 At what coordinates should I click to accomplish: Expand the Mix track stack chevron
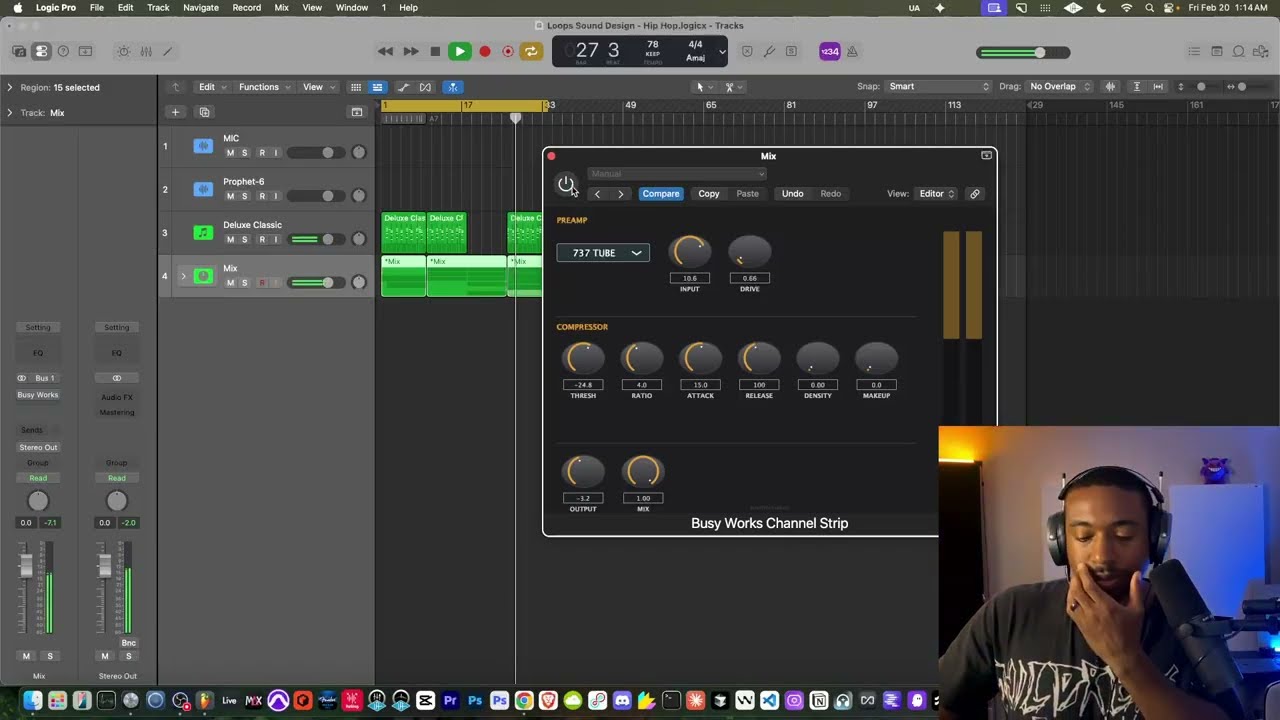[x=183, y=276]
